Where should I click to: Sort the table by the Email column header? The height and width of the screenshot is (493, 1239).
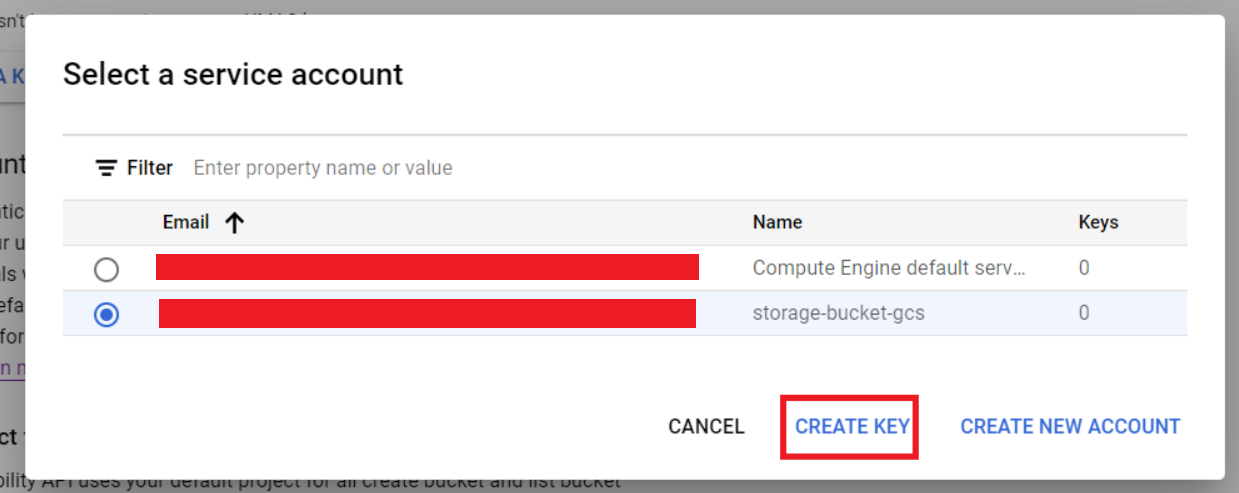186,222
